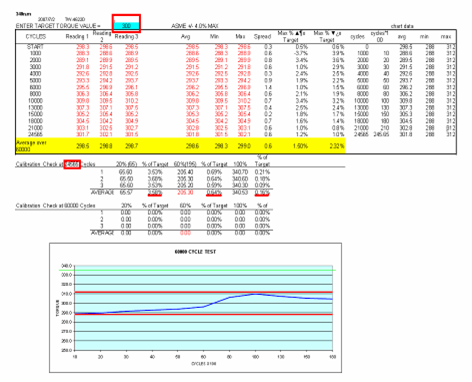
Task: Click the CYCLES column header
Action: (x=36, y=37)
